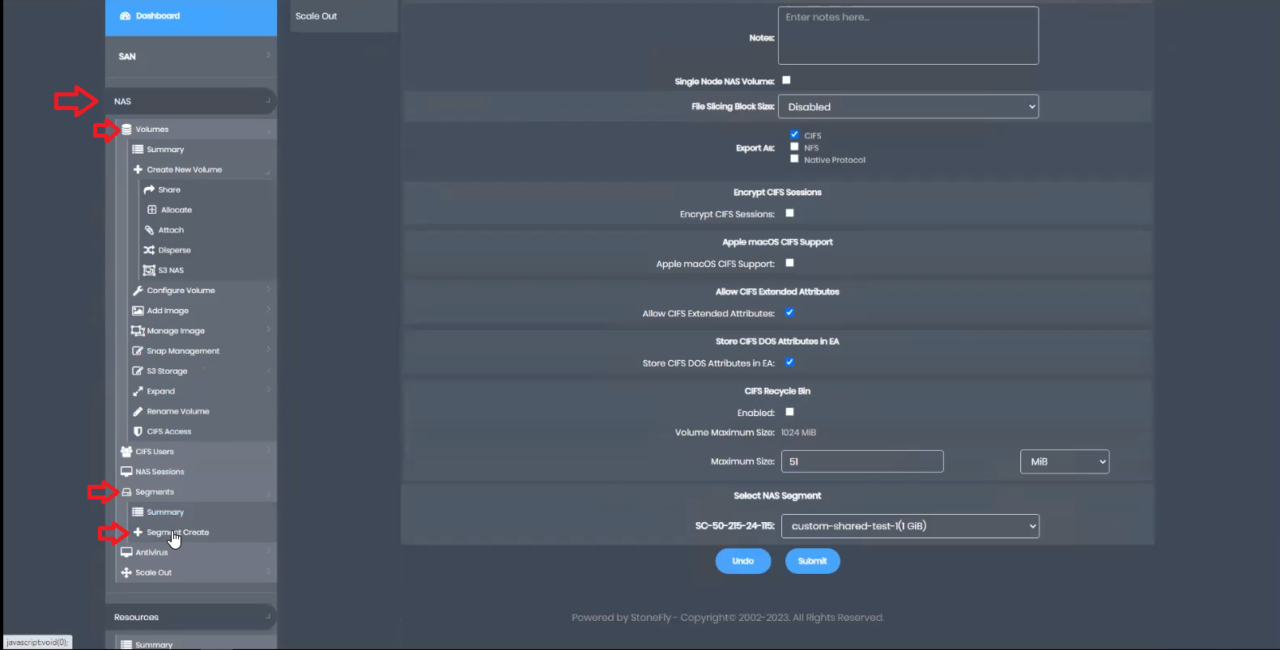This screenshot has width=1280, height=650.
Task: Open the Snap Management icon
Action: 137,350
